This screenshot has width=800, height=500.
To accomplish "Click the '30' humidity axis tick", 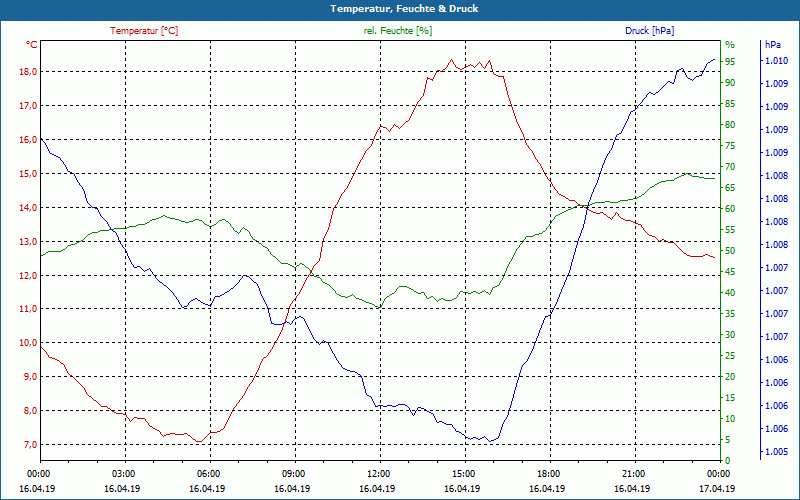I will tap(730, 335).
